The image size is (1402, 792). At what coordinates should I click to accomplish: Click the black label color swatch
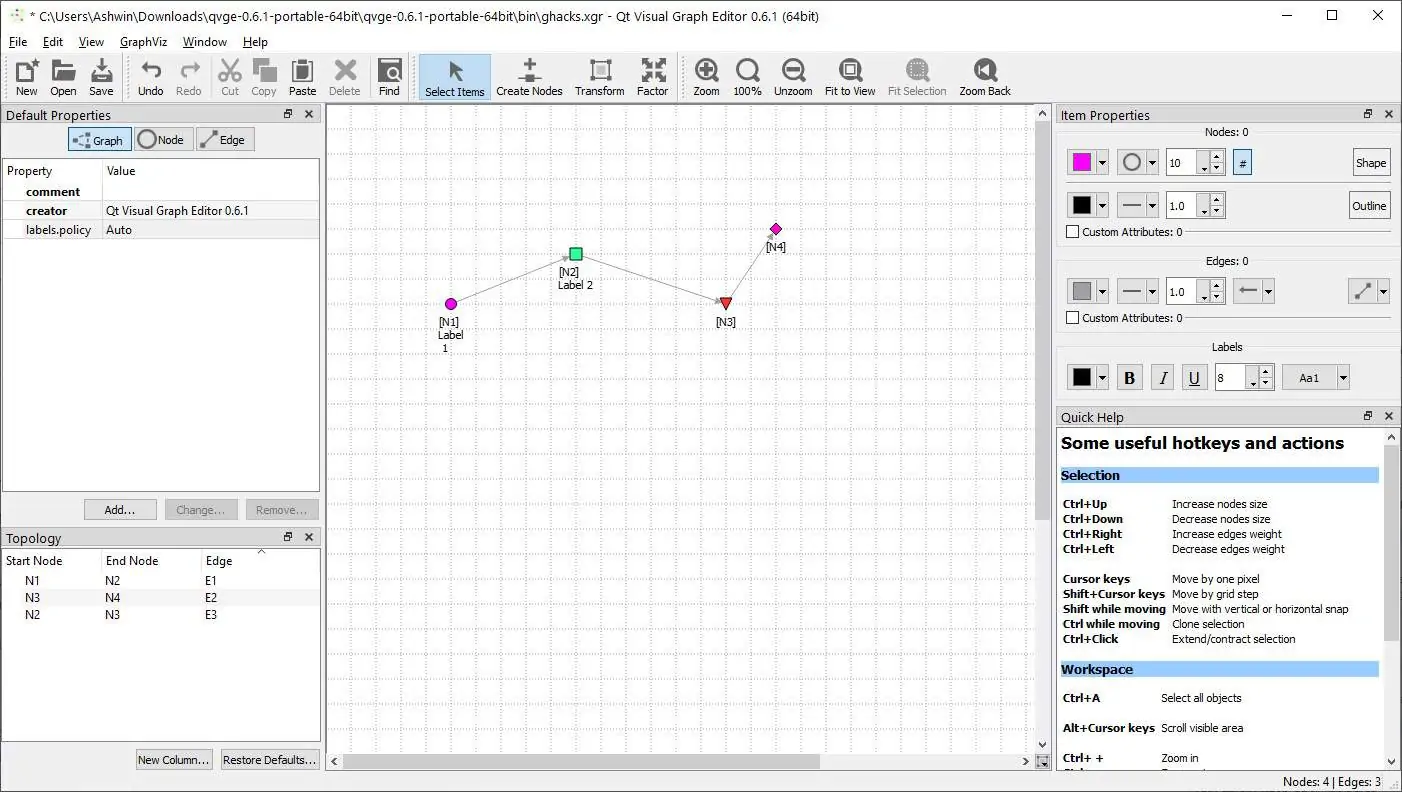pos(1082,378)
